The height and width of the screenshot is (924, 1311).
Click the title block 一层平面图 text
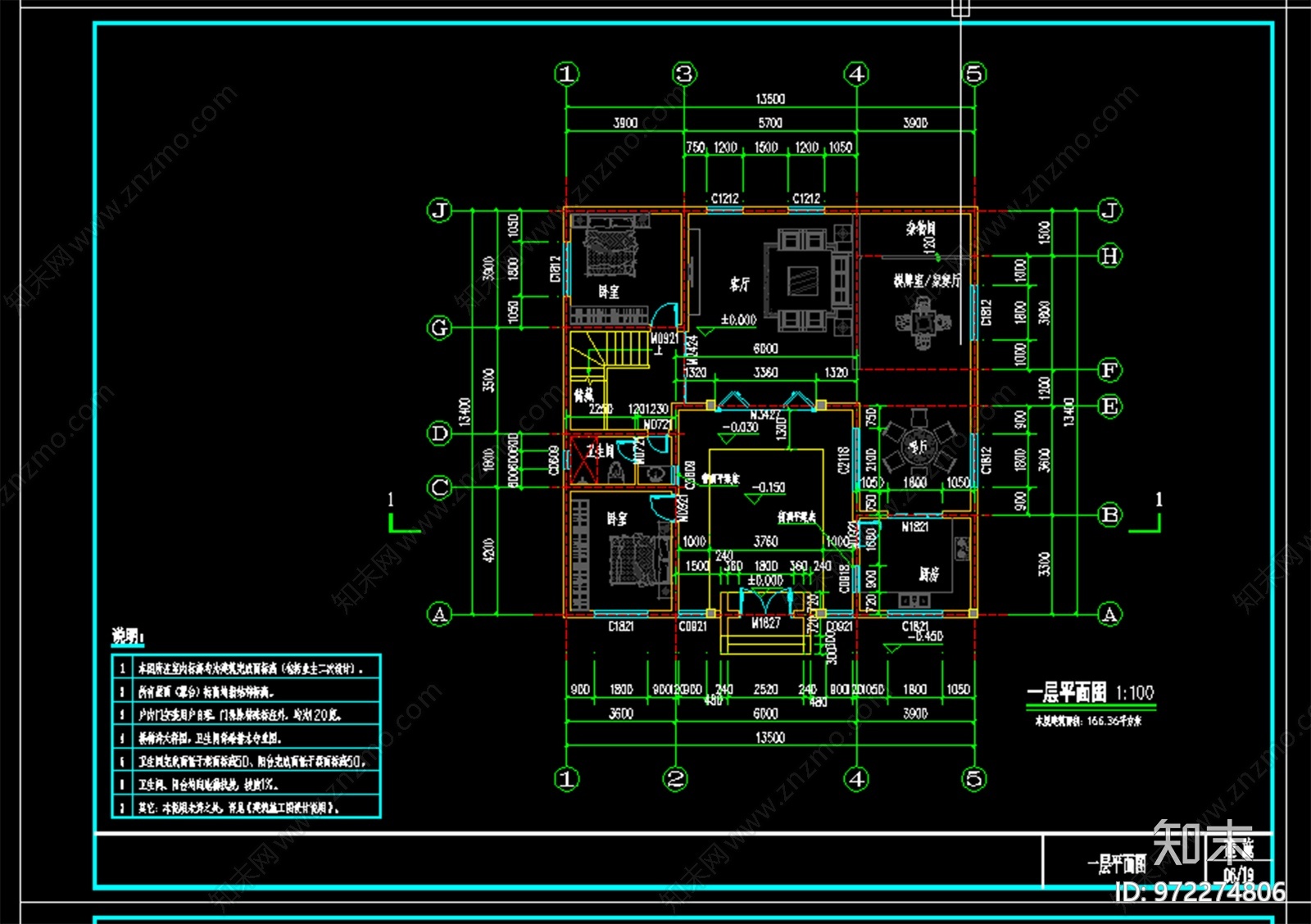coord(1116,863)
